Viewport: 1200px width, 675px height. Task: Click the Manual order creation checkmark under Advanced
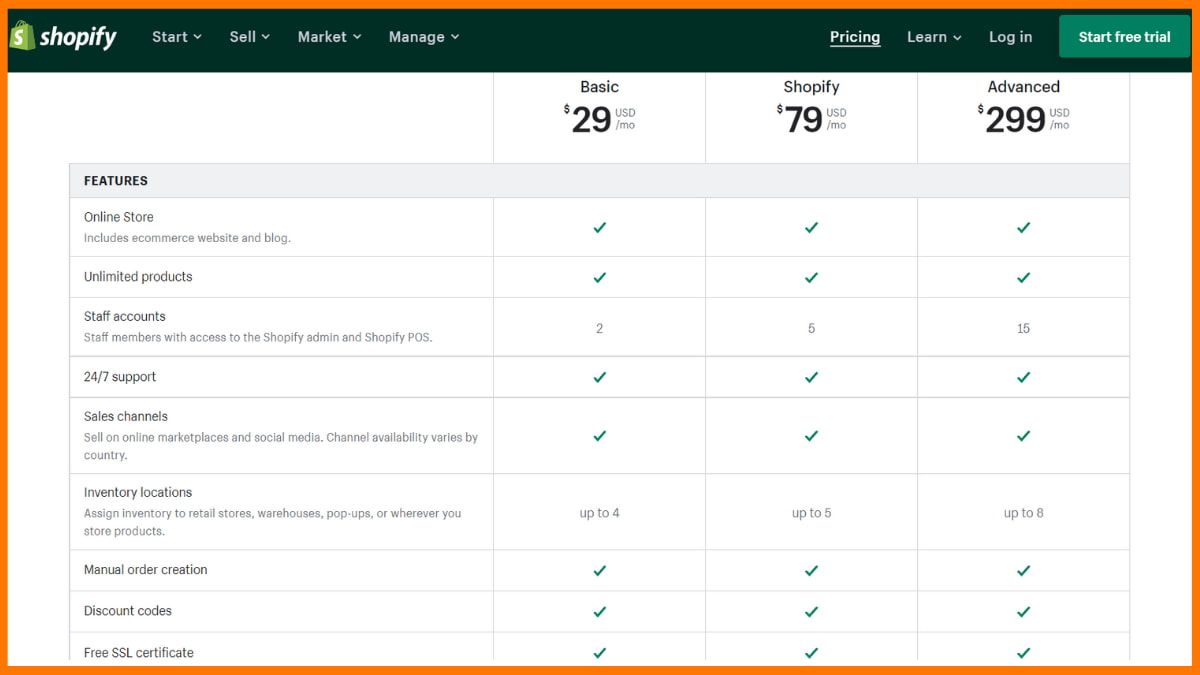1023,570
